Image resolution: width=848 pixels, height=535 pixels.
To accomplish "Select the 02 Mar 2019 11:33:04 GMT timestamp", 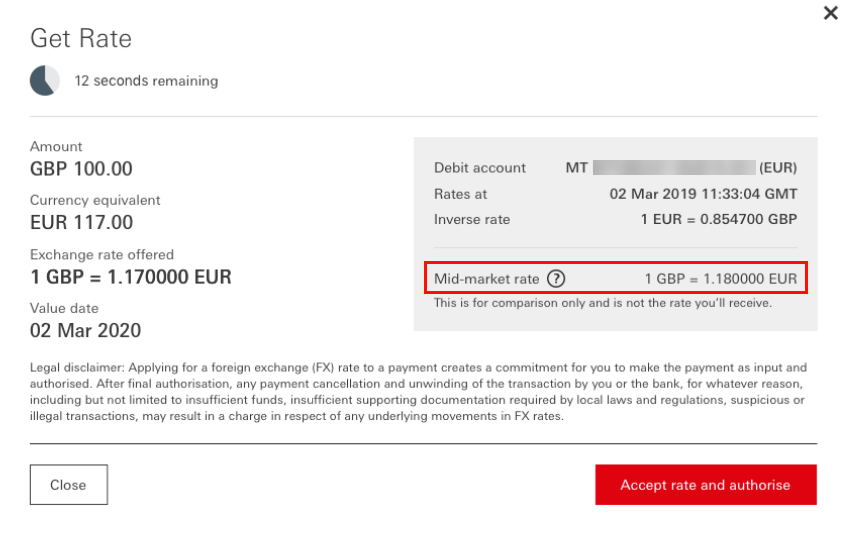I will [703, 194].
